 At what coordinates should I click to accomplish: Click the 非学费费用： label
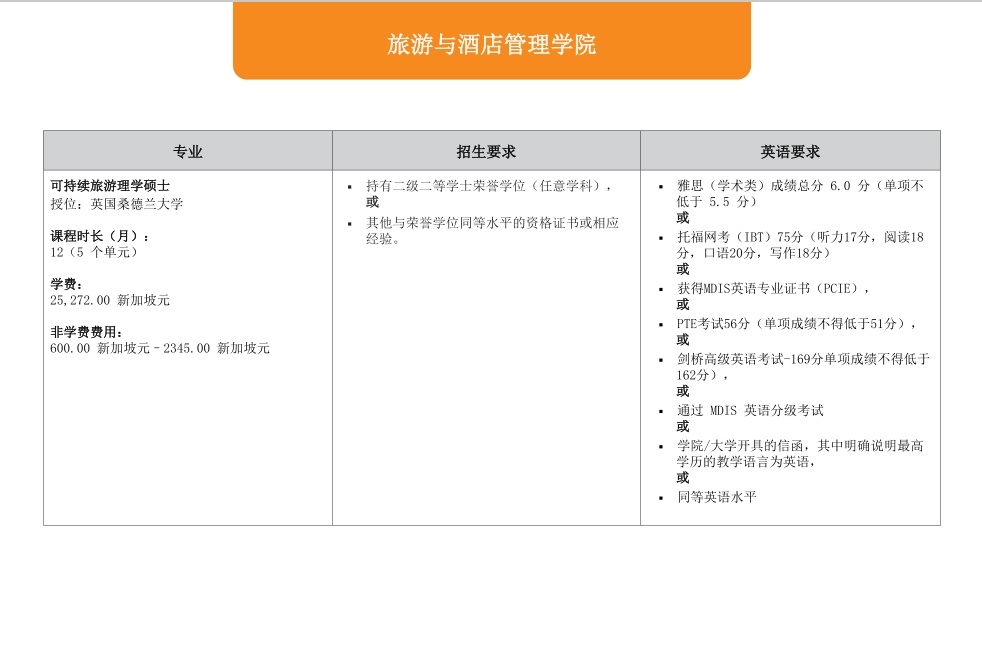[x=86, y=333]
